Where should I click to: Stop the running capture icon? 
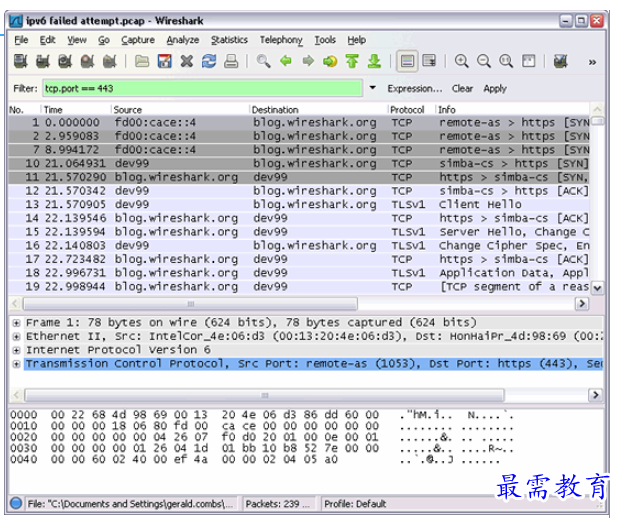[x=87, y=61]
